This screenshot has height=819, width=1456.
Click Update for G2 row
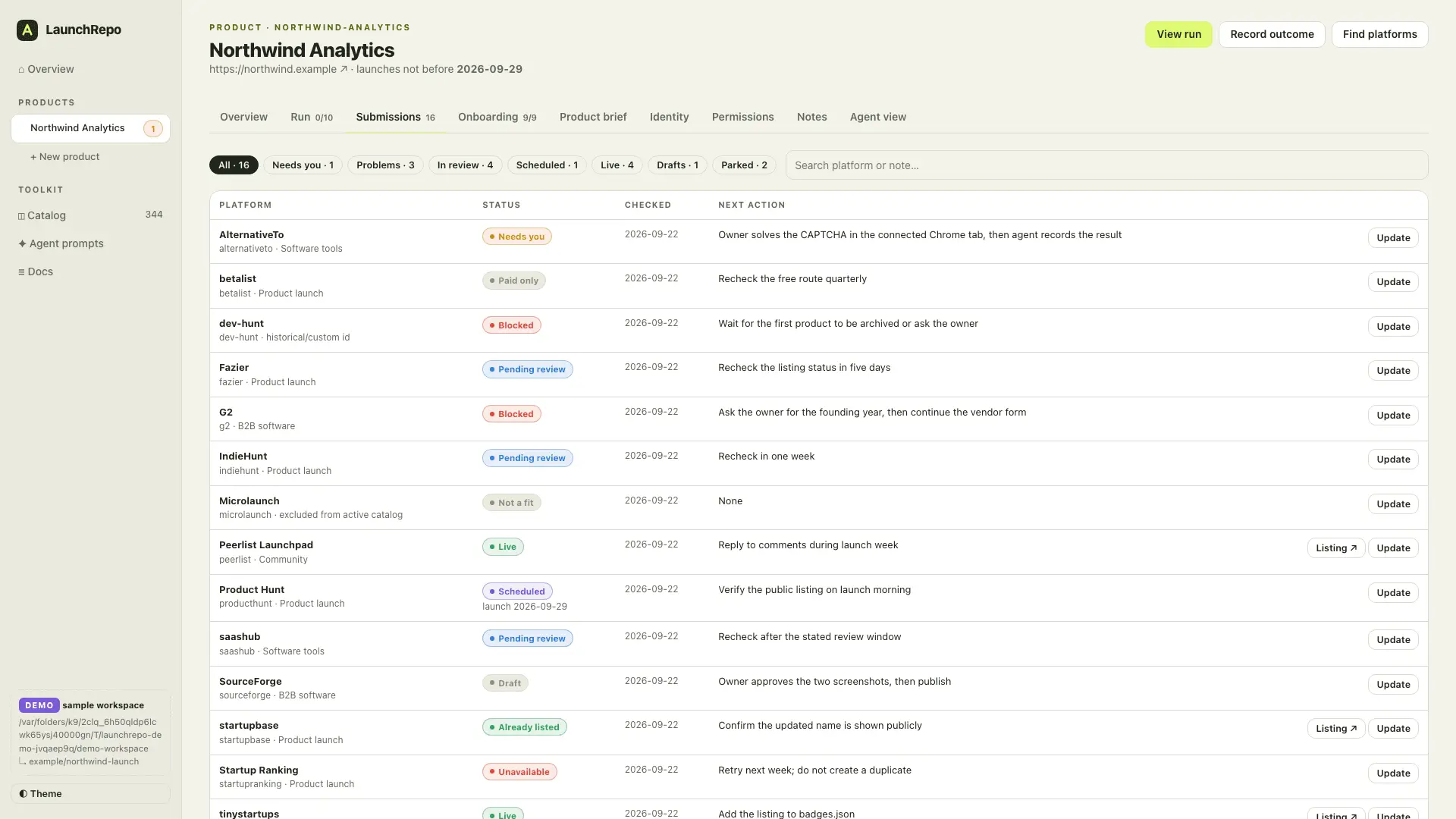coord(1393,416)
